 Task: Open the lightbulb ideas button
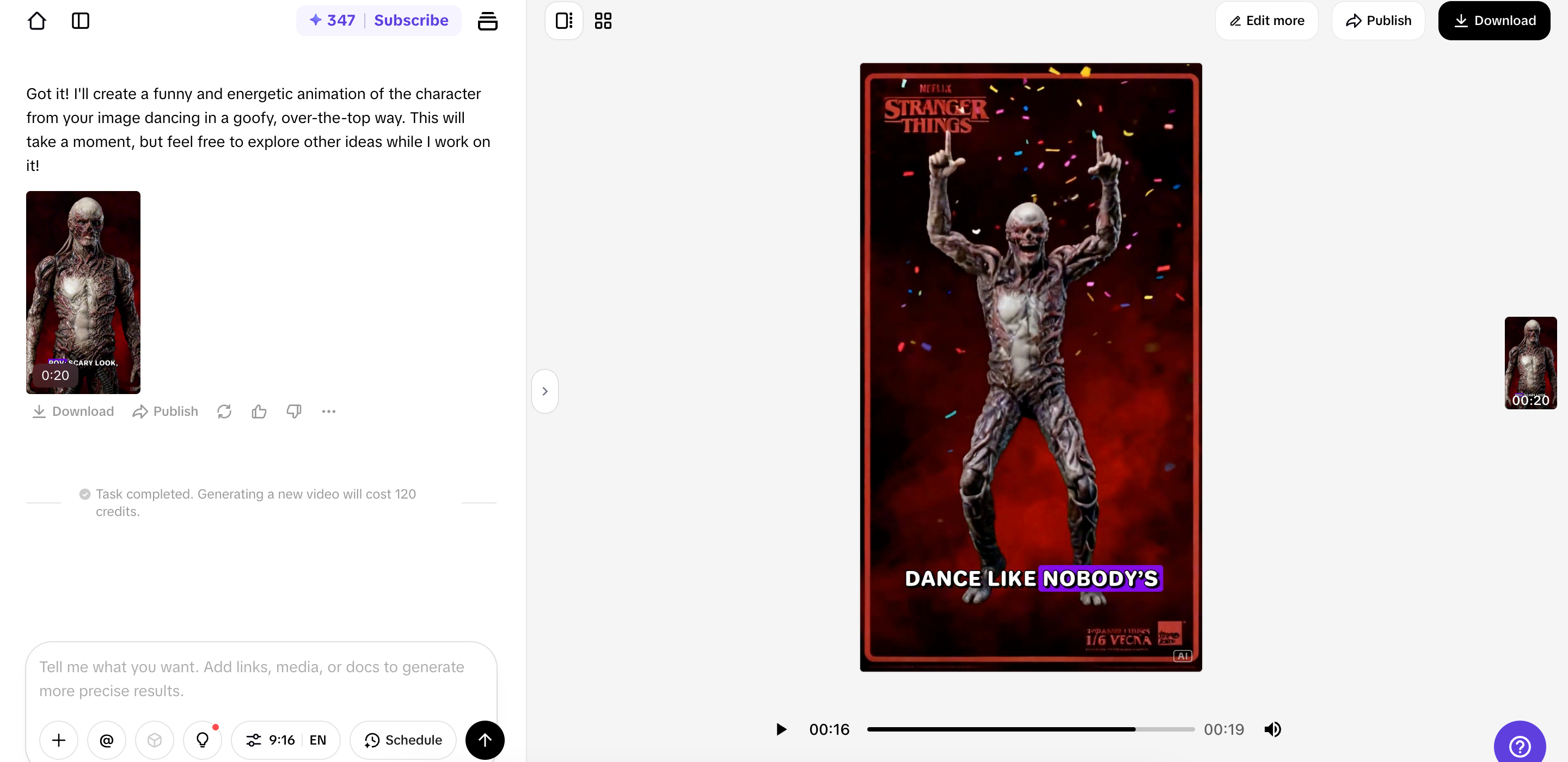202,740
